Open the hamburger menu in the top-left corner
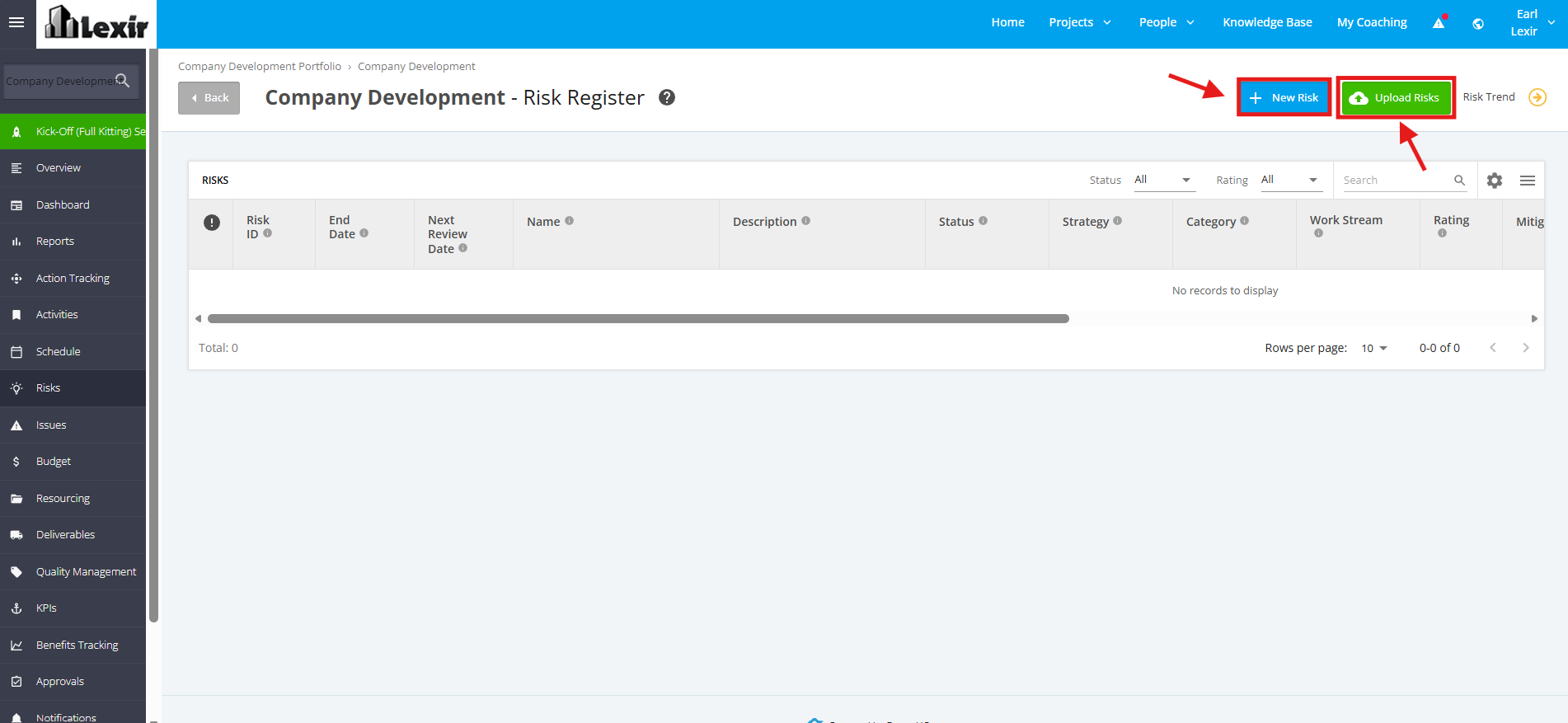The width and height of the screenshot is (1568, 723). tap(16, 22)
